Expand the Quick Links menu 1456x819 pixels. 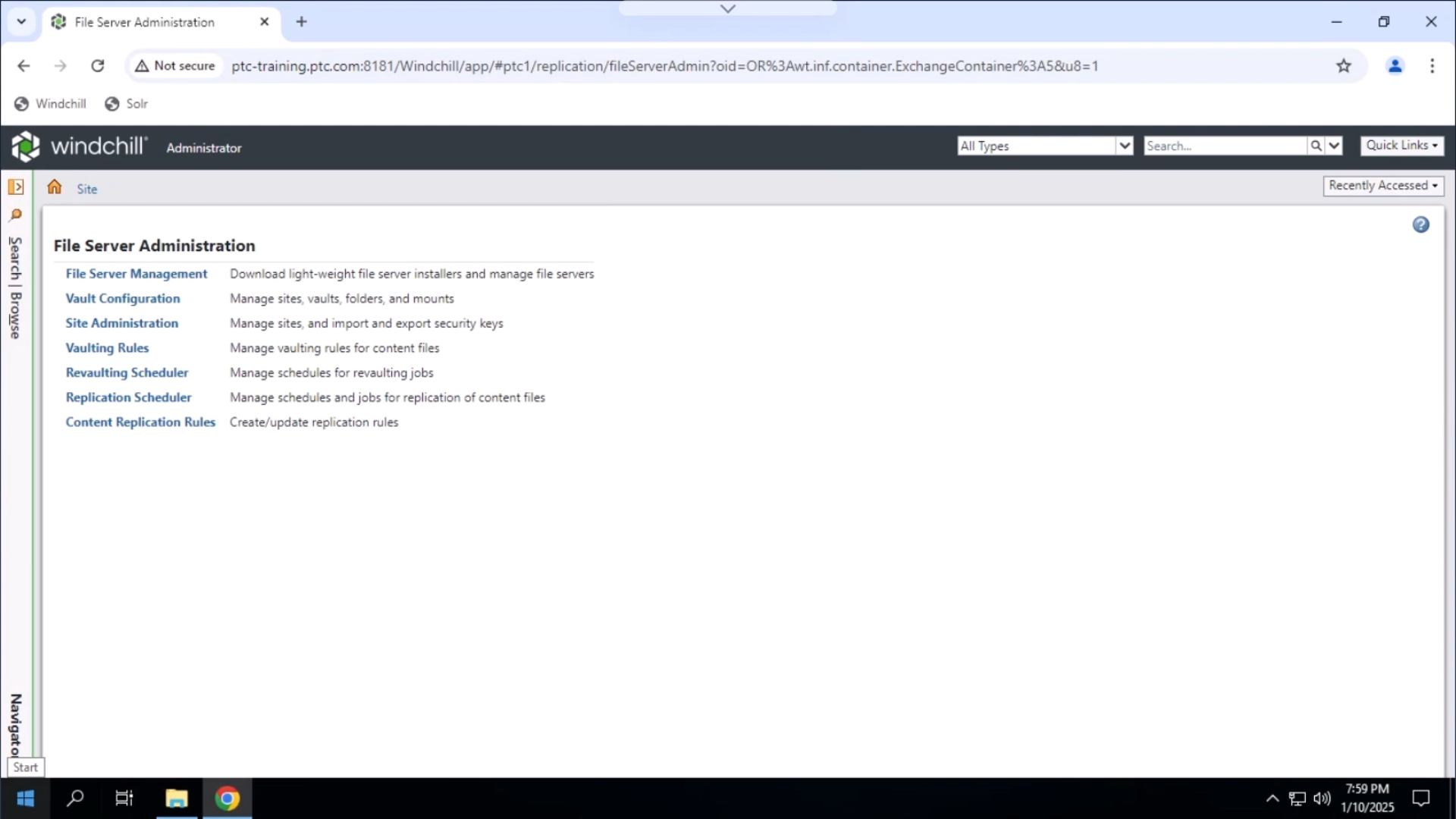pyautogui.click(x=1401, y=146)
